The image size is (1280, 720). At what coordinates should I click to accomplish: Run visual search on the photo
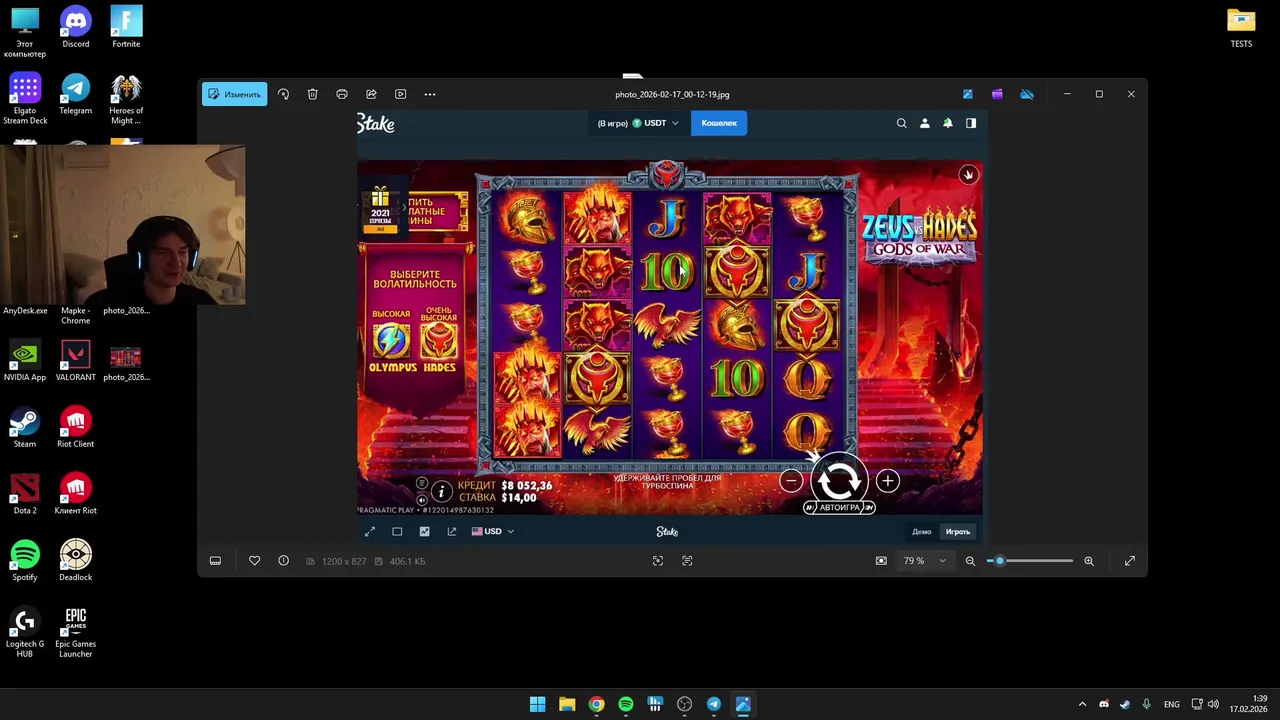(x=658, y=561)
